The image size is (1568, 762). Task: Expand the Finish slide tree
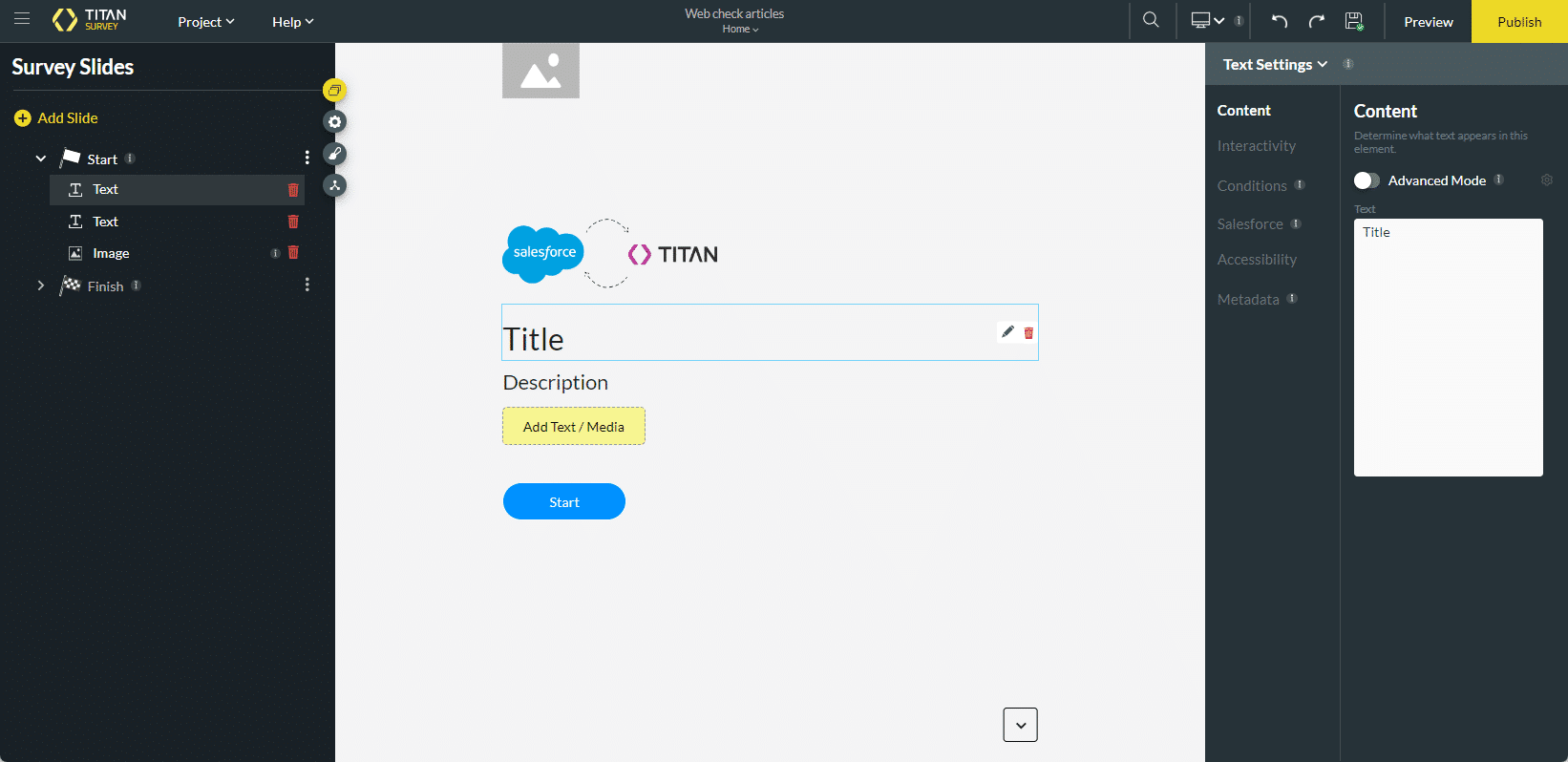tap(41, 286)
